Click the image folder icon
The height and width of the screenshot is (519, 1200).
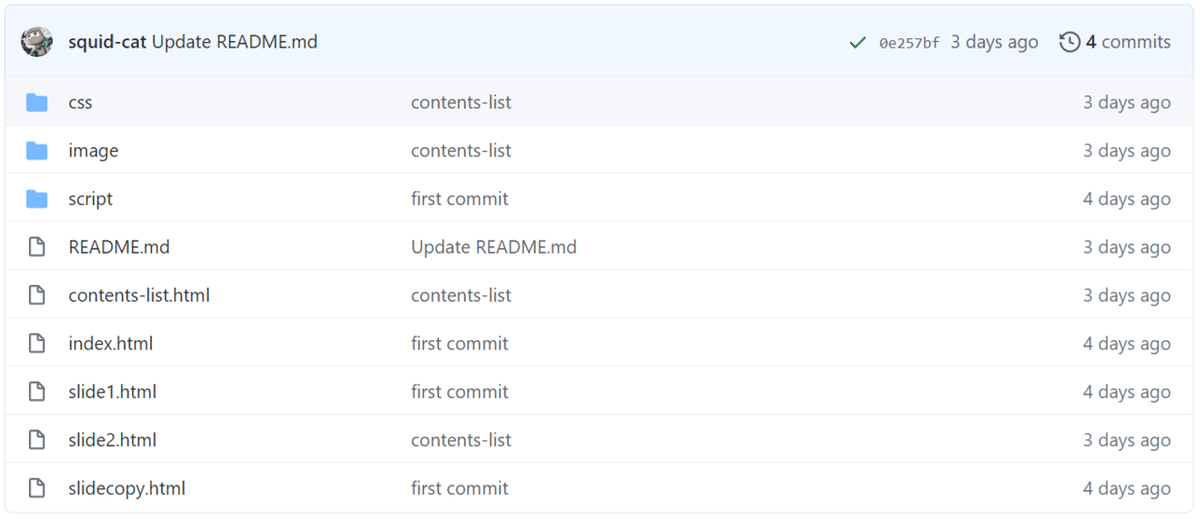[x=37, y=151]
